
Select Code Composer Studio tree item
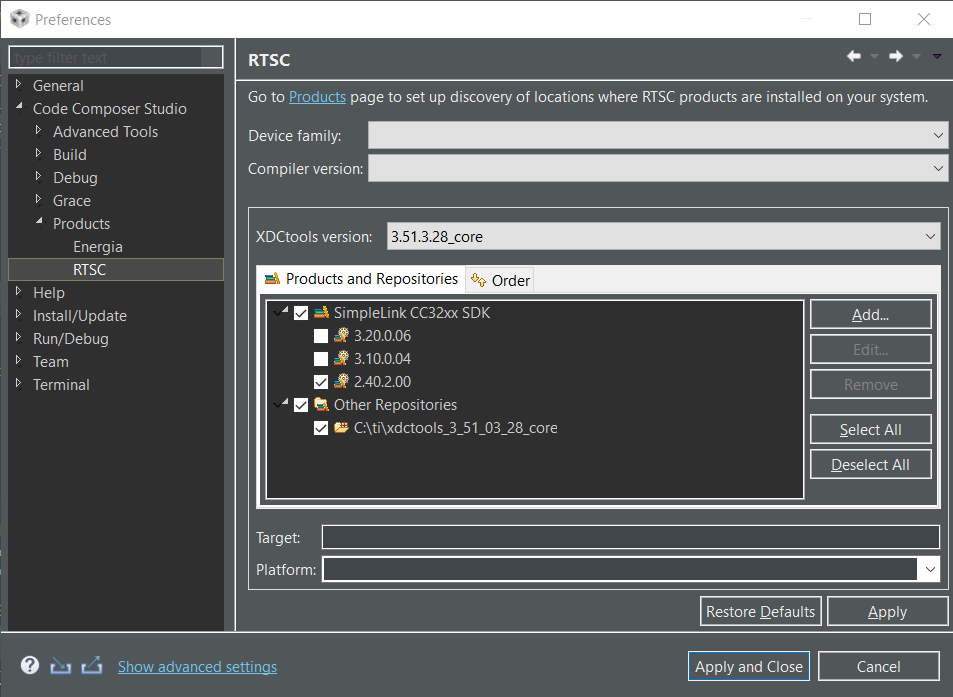coord(109,109)
